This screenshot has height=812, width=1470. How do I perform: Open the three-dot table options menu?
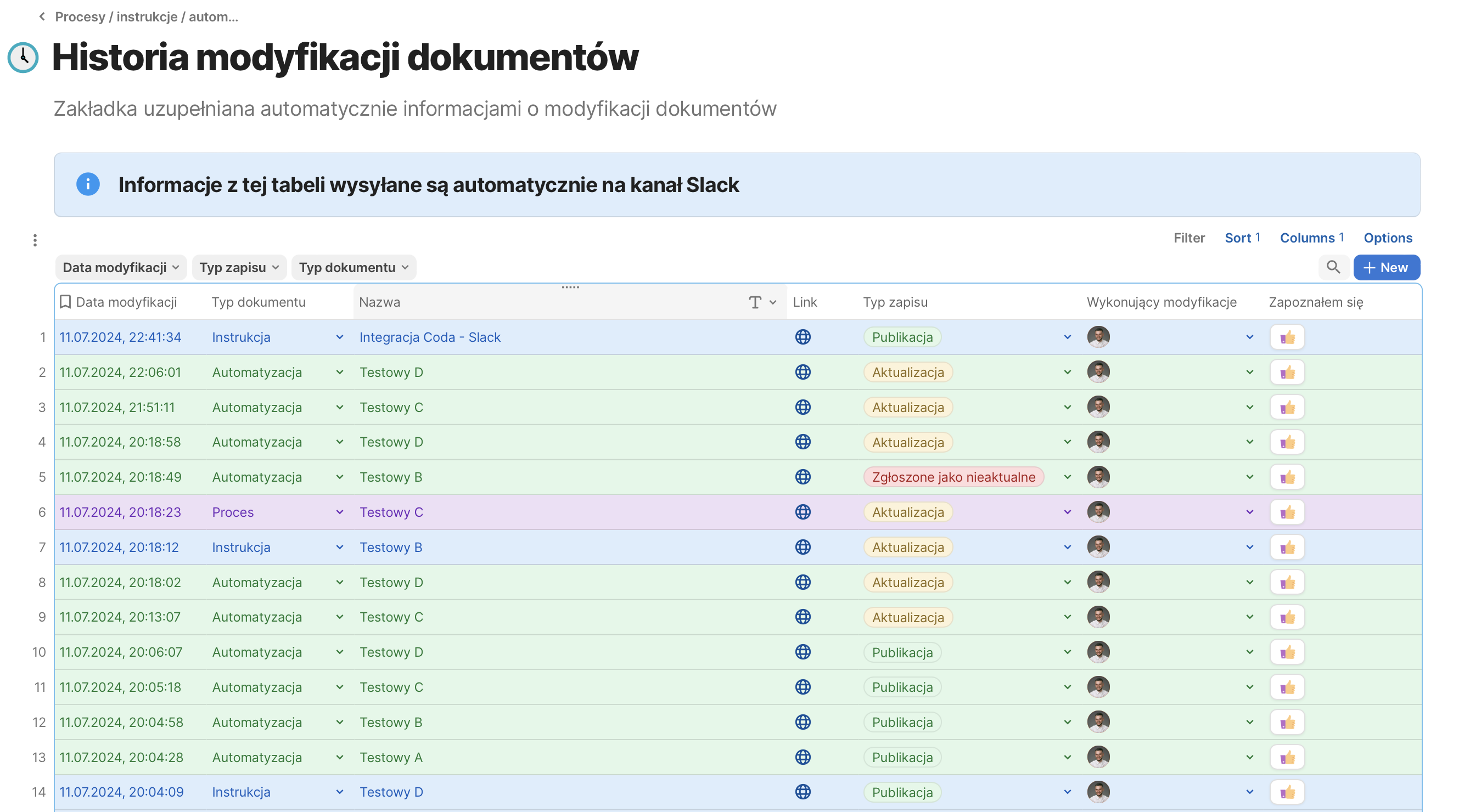[35, 240]
